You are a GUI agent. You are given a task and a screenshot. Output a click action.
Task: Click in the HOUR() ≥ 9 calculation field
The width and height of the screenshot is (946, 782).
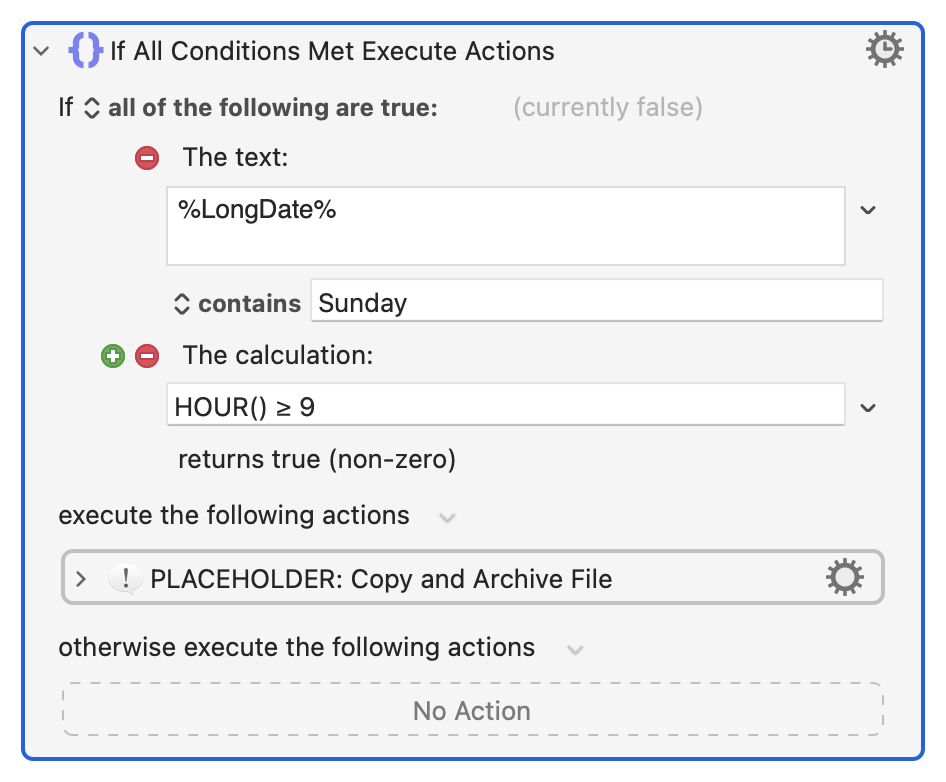point(506,405)
